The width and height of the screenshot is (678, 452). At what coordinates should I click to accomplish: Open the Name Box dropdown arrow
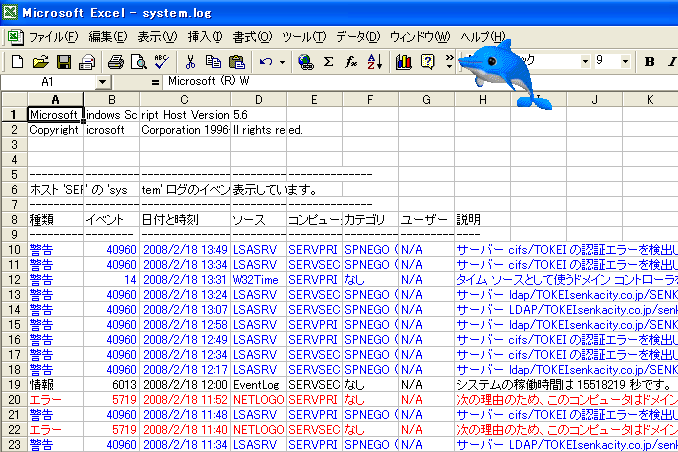(x=102, y=82)
